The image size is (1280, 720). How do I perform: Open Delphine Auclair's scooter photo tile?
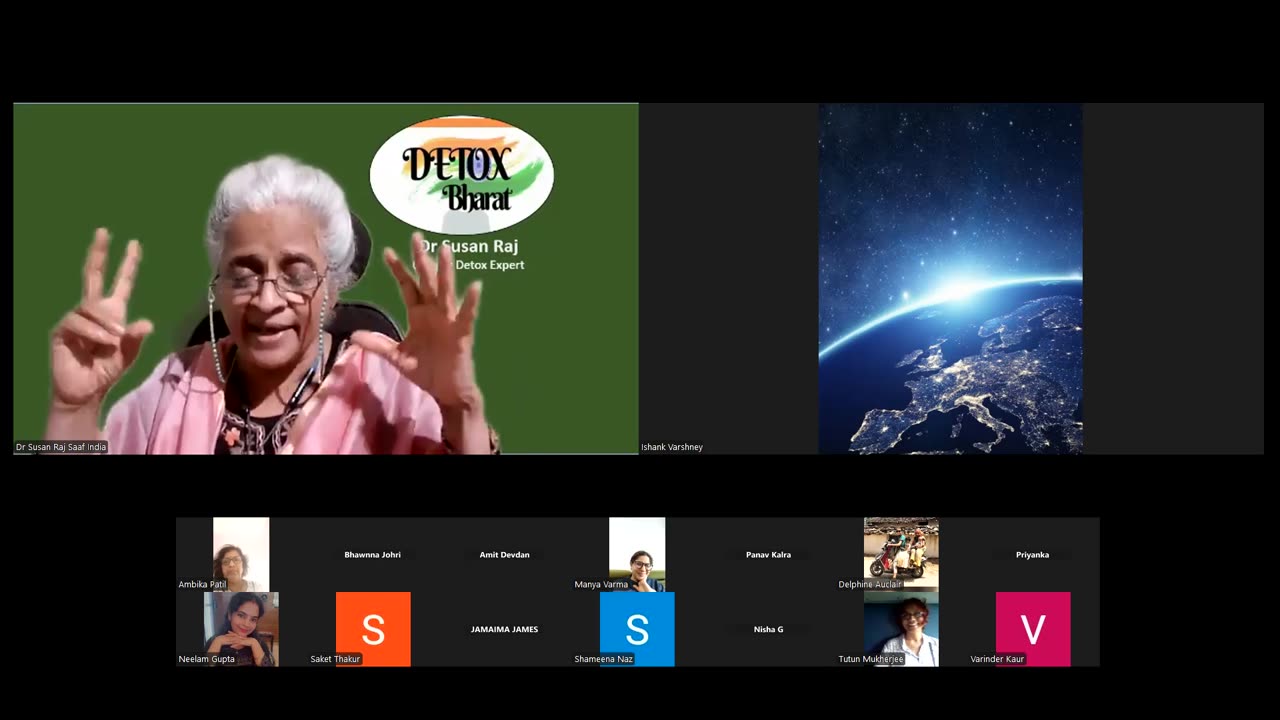click(901, 554)
